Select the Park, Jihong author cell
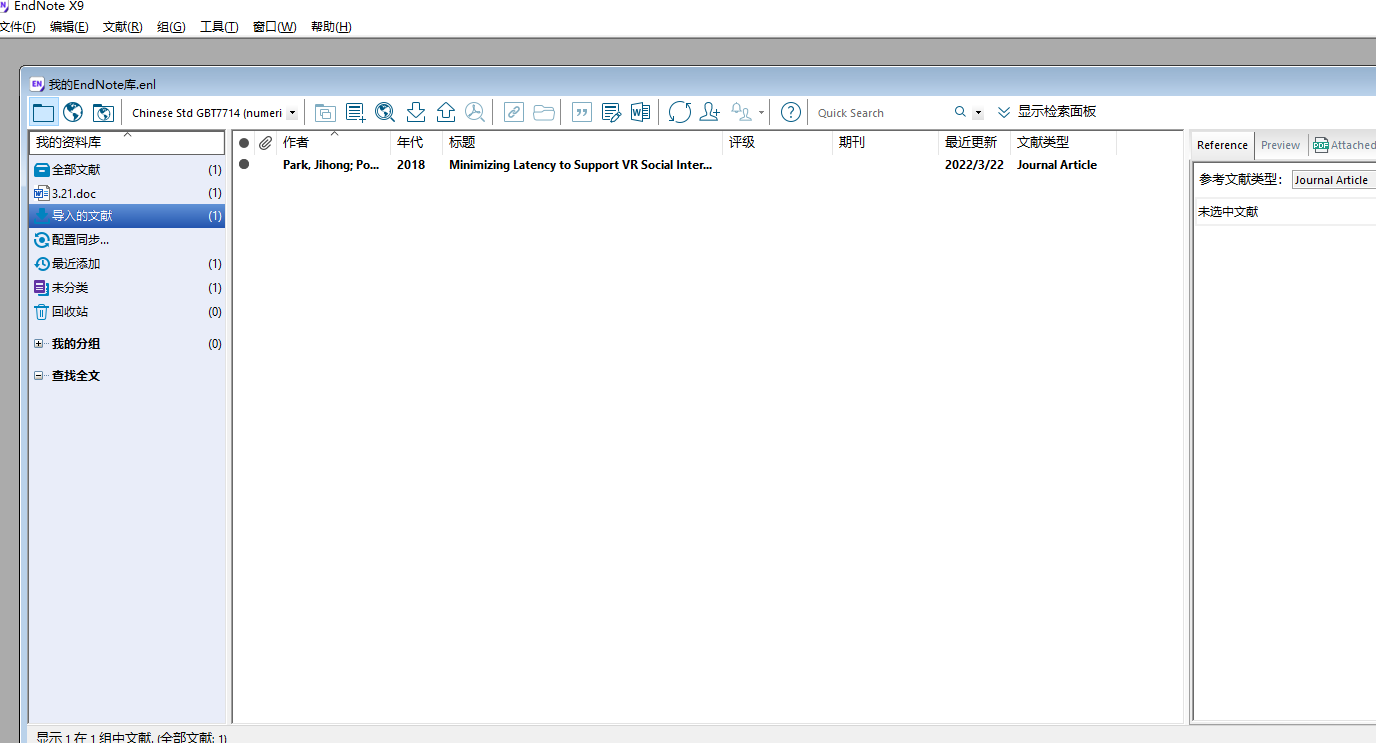Viewport: 1376px width, 743px height. [x=331, y=165]
